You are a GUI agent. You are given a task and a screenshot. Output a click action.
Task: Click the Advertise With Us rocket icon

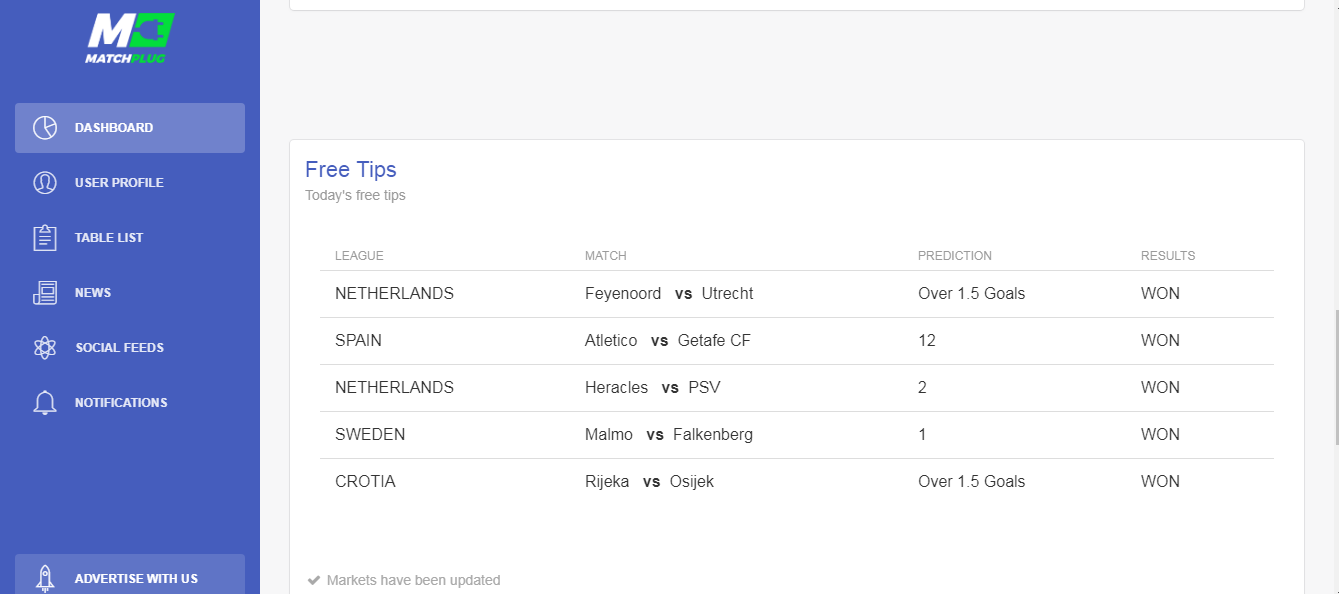[45, 578]
